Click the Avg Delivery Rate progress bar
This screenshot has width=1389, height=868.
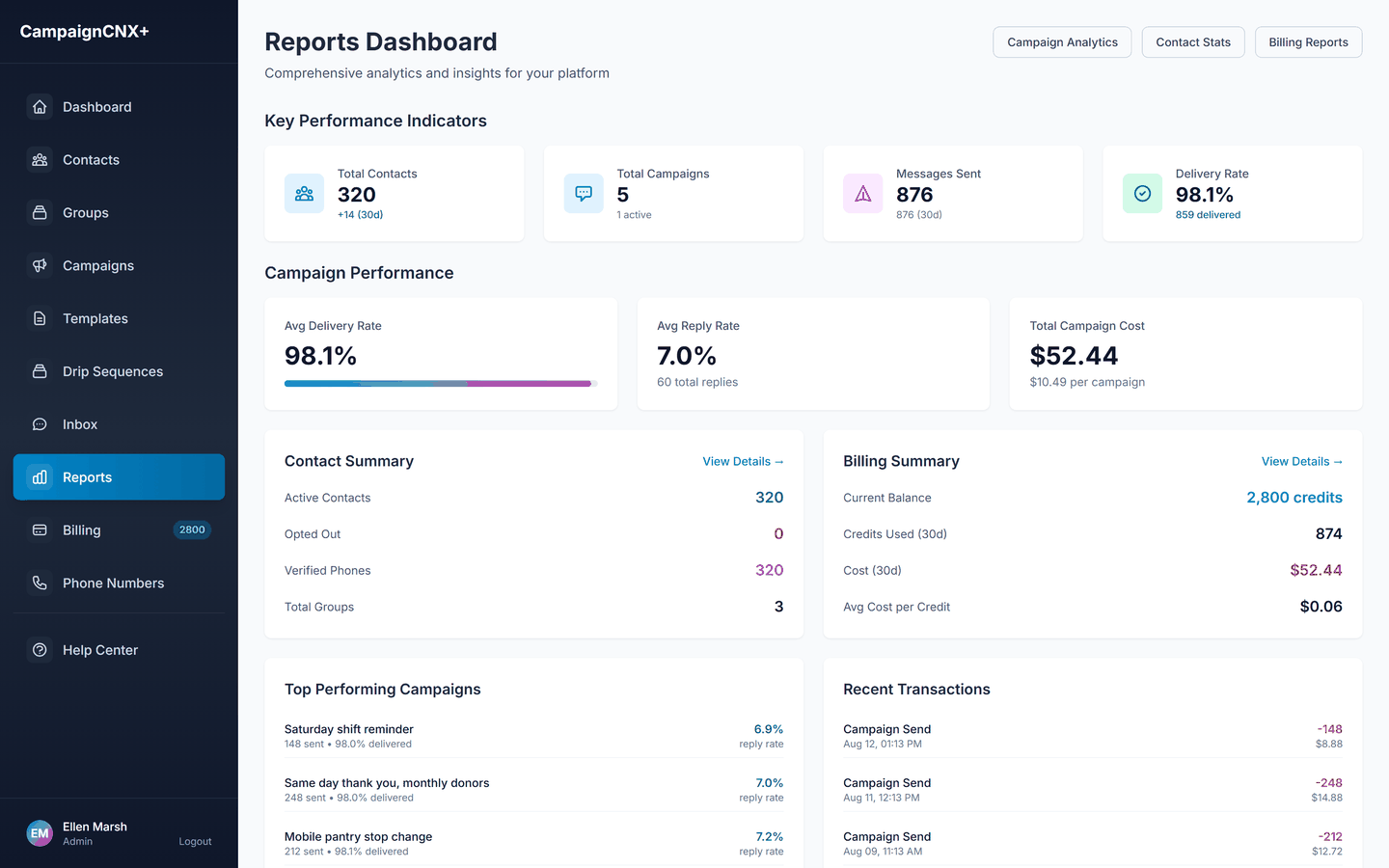click(441, 384)
